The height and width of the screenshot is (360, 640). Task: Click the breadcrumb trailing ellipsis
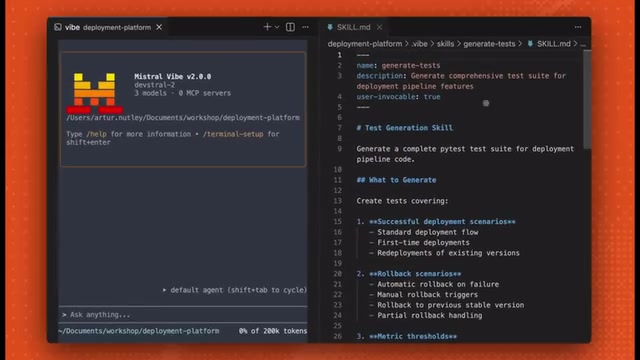pos(583,44)
